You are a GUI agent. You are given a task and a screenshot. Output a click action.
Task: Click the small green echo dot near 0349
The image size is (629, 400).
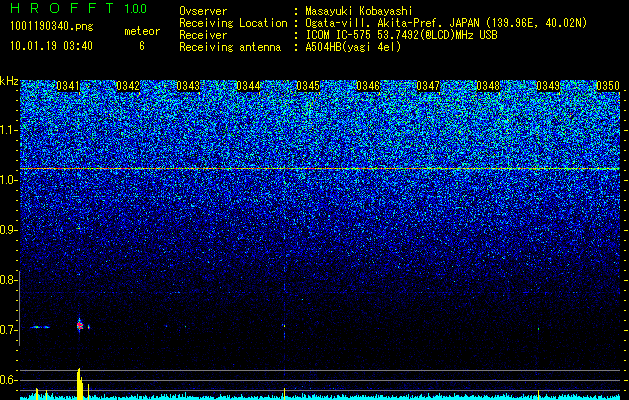pyautogui.click(x=538, y=329)
